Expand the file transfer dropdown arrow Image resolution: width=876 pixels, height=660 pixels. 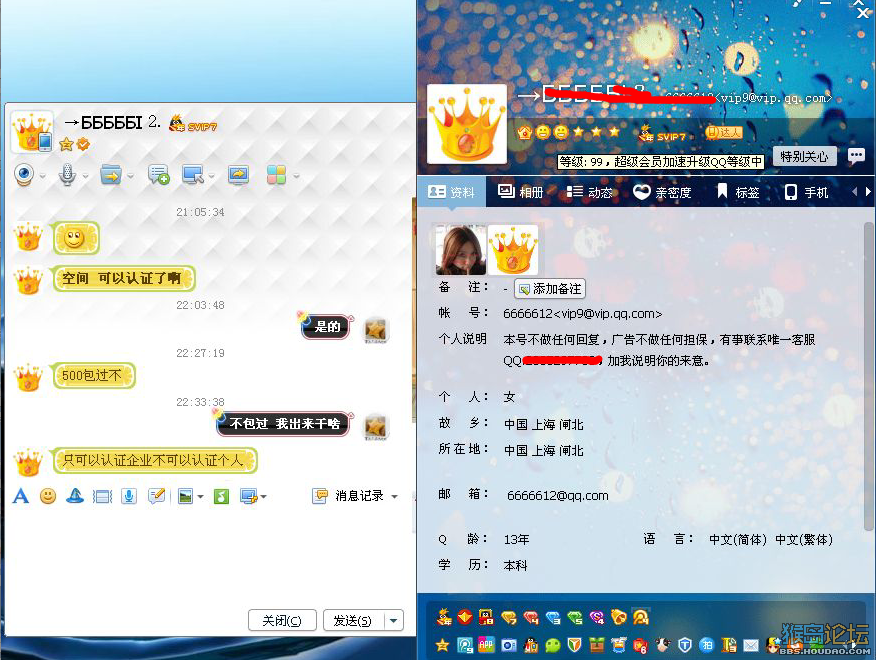(x=130, y=176)
